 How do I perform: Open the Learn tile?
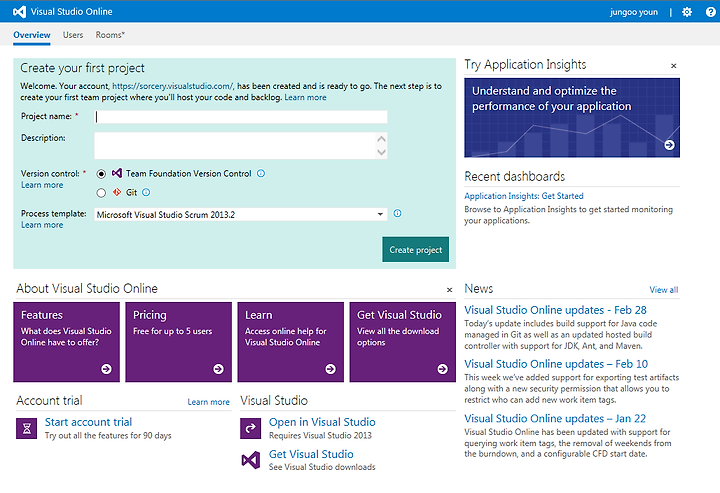(x=291, y=342)
